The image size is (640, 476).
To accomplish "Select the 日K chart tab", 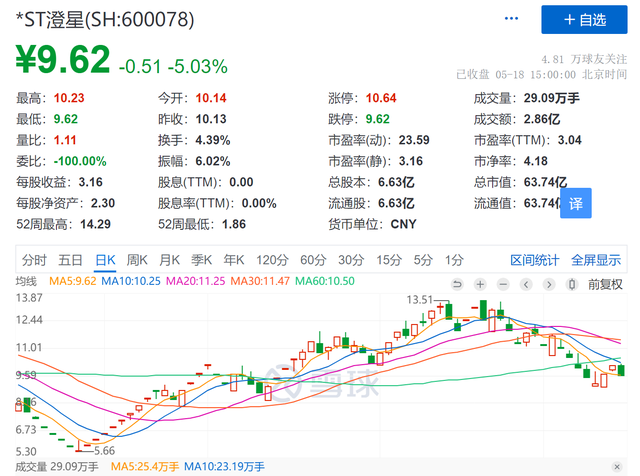I will point(105,260).
